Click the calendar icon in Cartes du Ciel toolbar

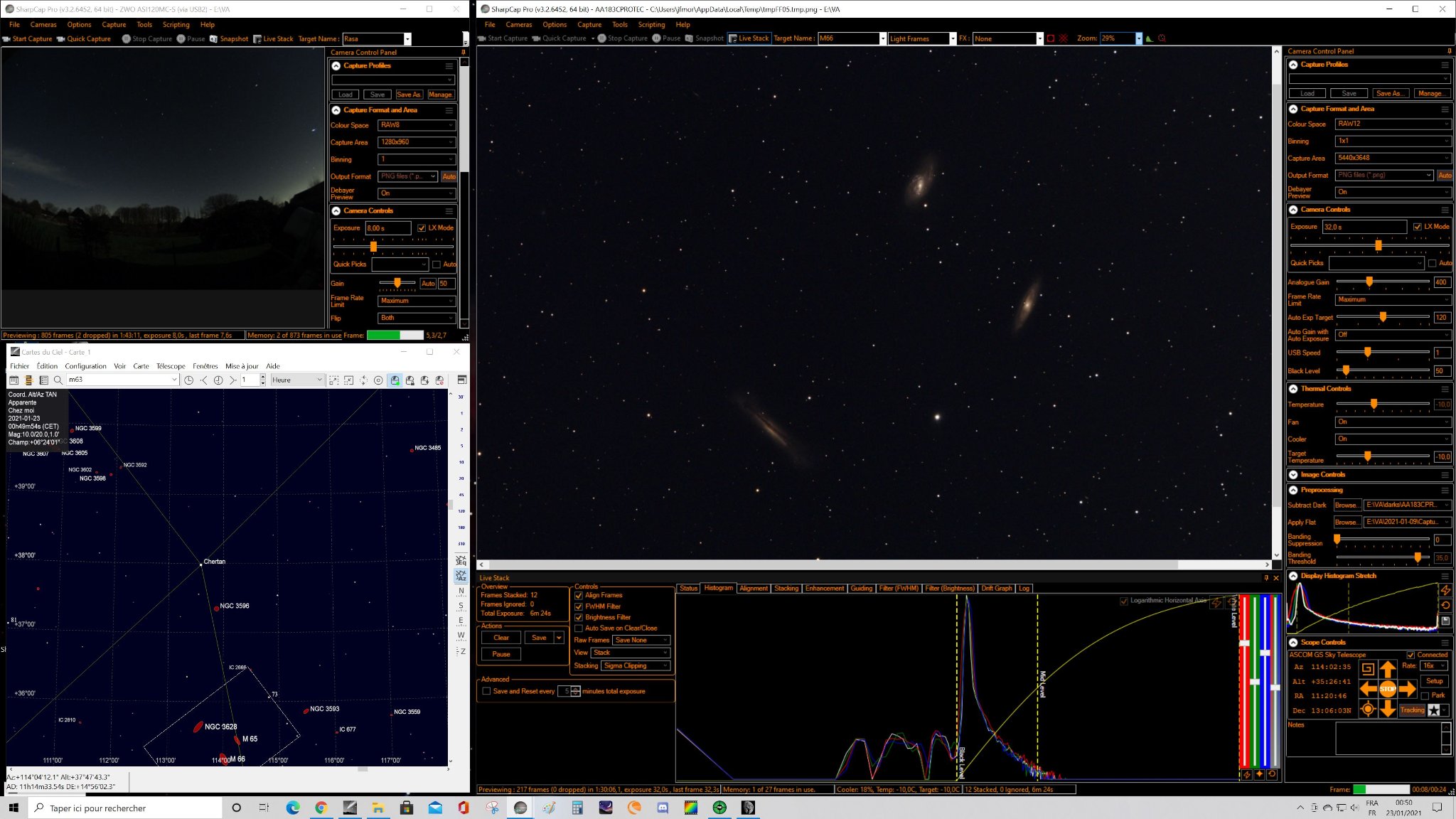click(14, 380)
